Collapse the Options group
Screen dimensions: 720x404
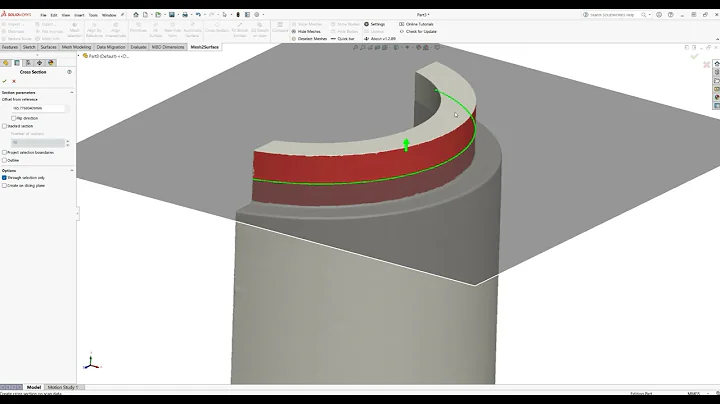[72, 171]
